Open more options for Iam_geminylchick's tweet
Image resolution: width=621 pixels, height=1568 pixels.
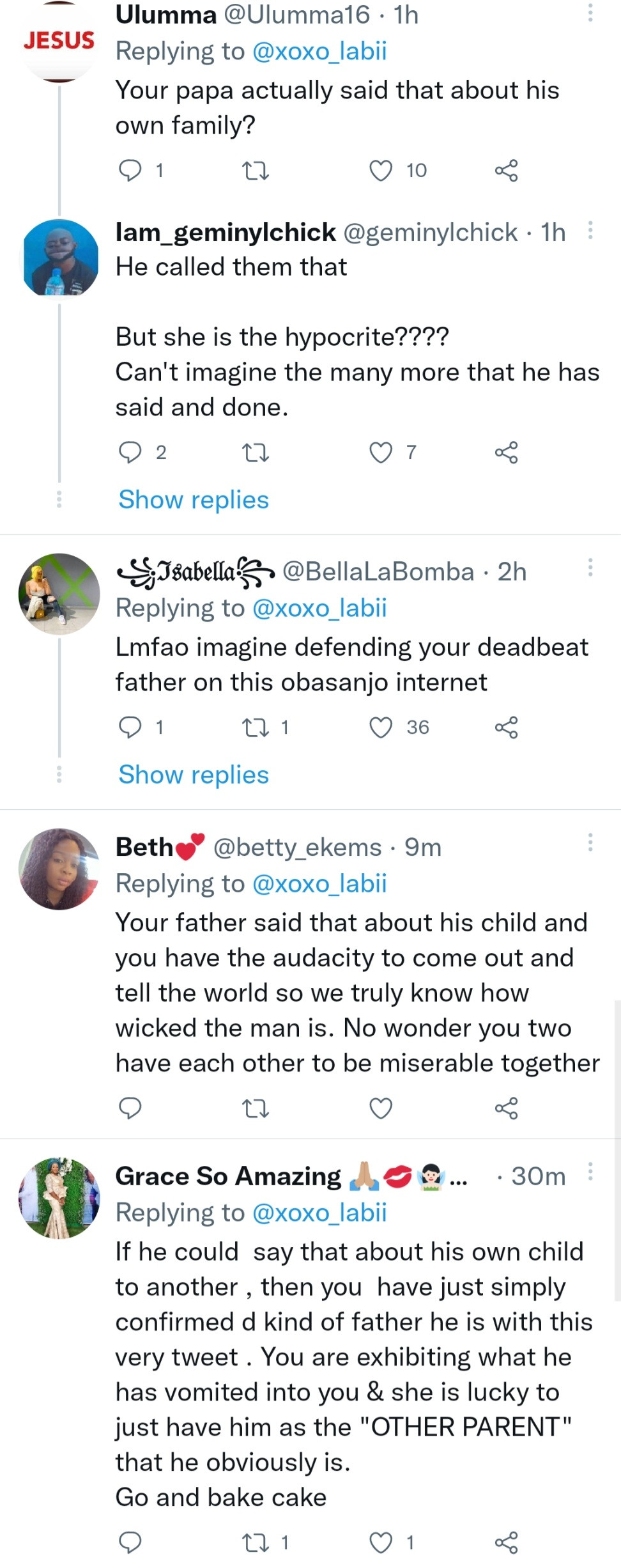[x=590, y=230]
